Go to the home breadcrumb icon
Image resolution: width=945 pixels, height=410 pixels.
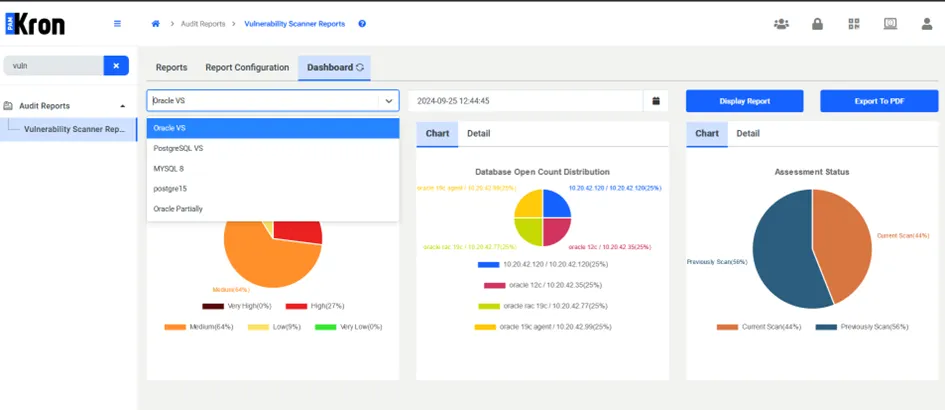(155, 24)
